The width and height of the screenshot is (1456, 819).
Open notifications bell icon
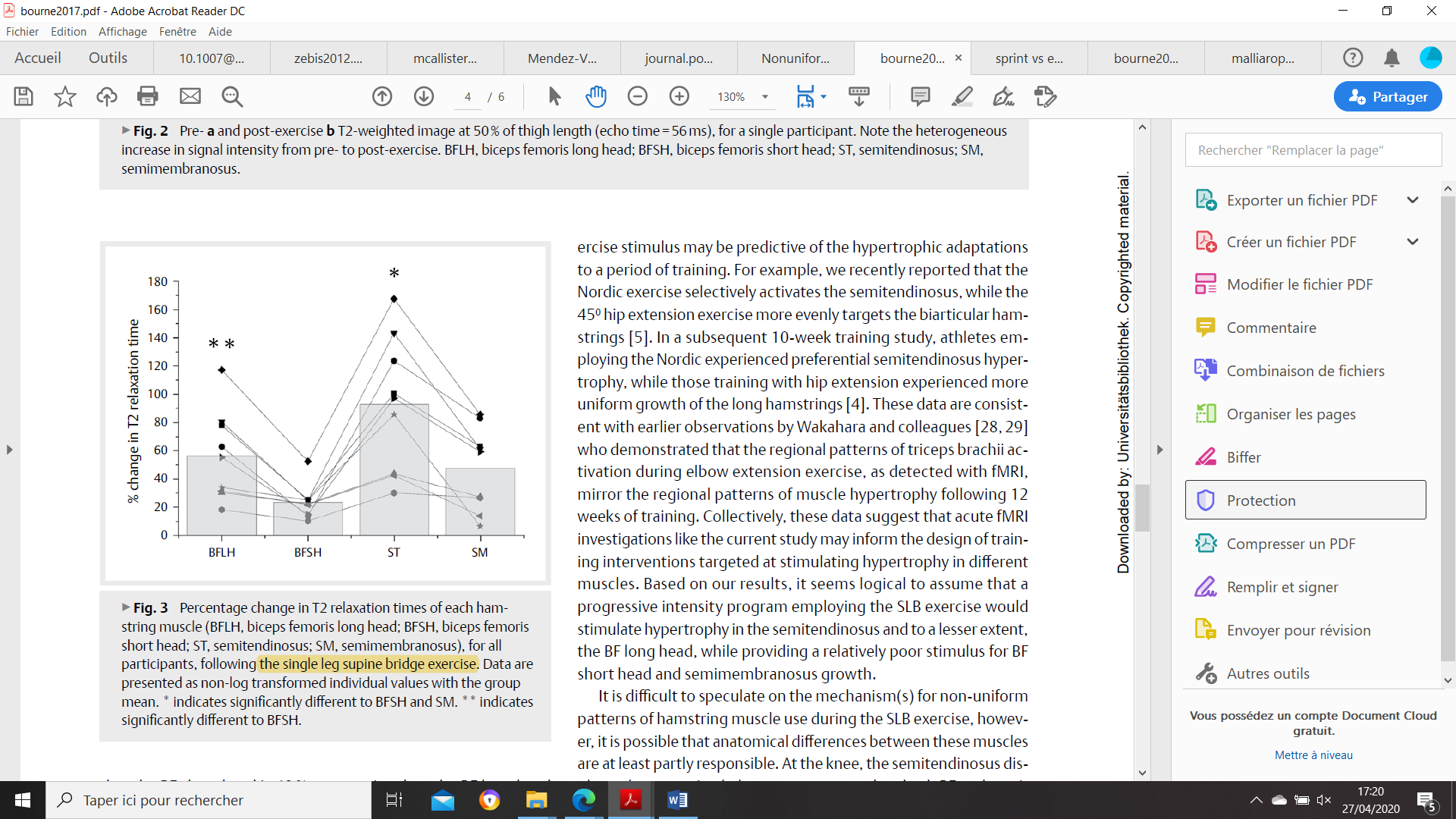tap(1392, 58)
